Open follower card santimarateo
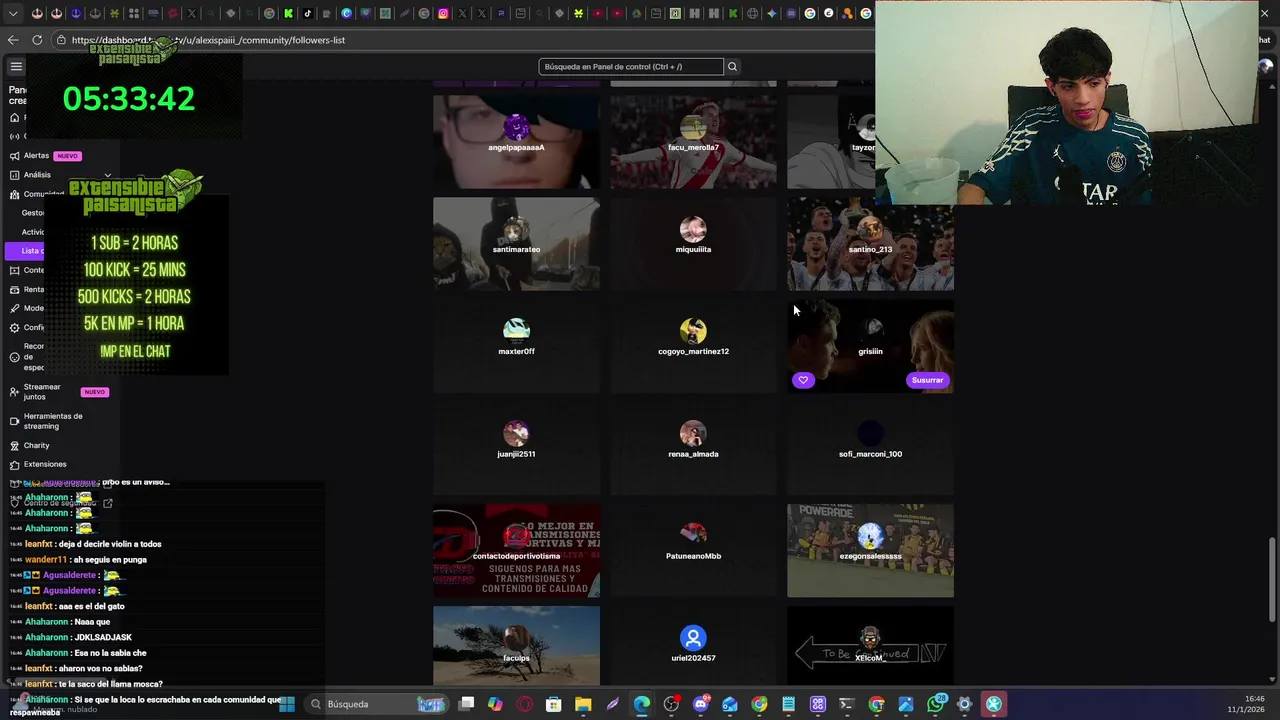This screenshot has height=720, width=1280. coord(516,243)
